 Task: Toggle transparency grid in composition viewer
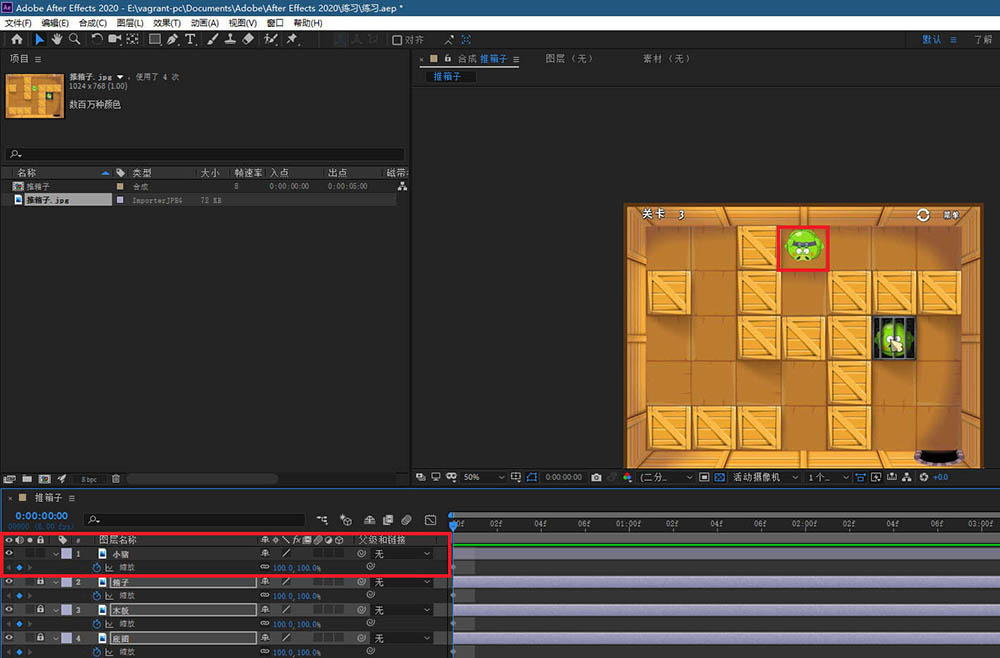click(x=719, y=477)
